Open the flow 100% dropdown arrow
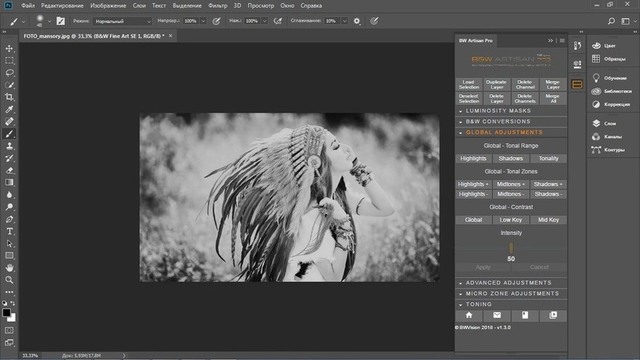The image size is (640, 360). [x=264, y=21]
